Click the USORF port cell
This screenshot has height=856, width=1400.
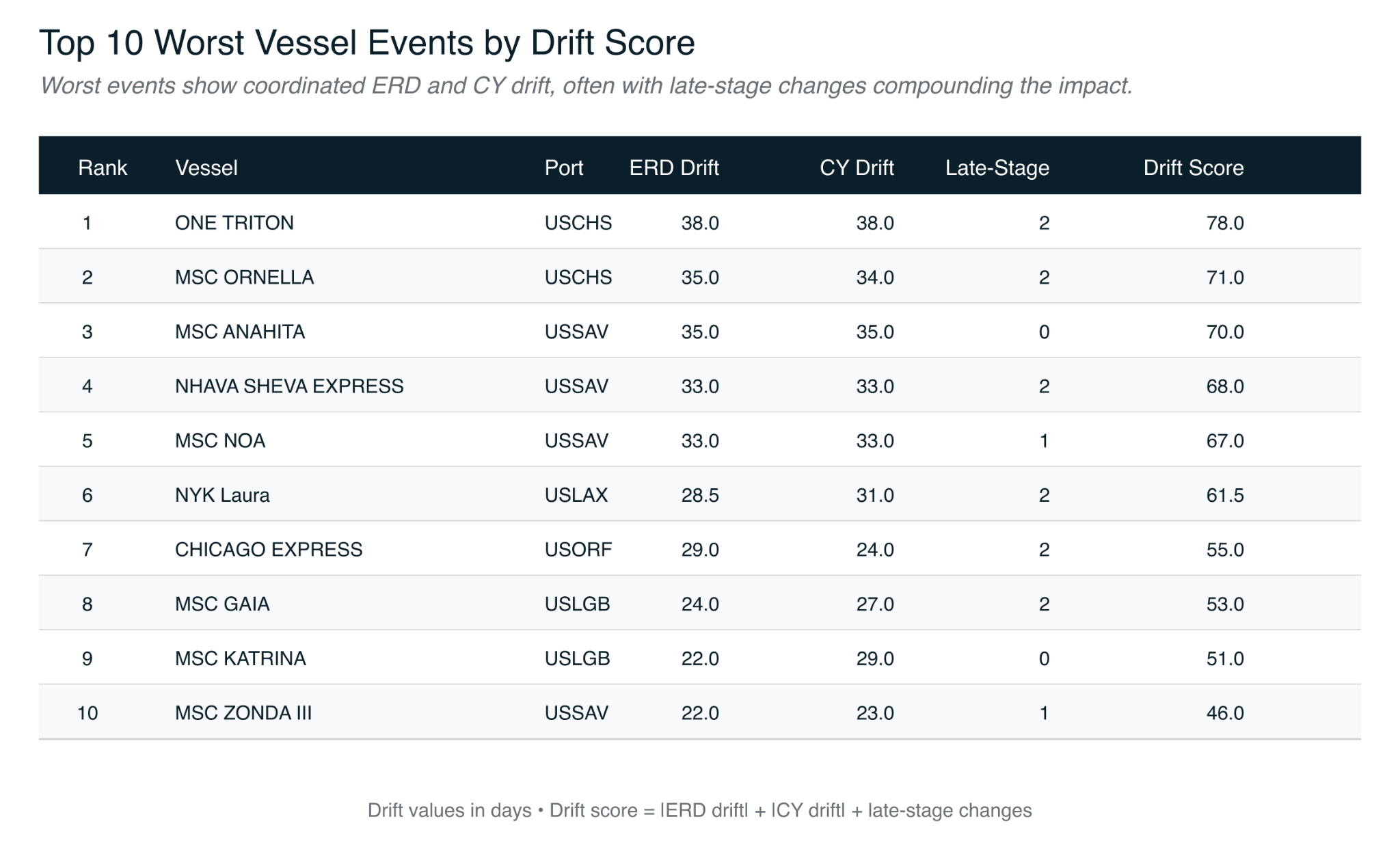[578, 550]
